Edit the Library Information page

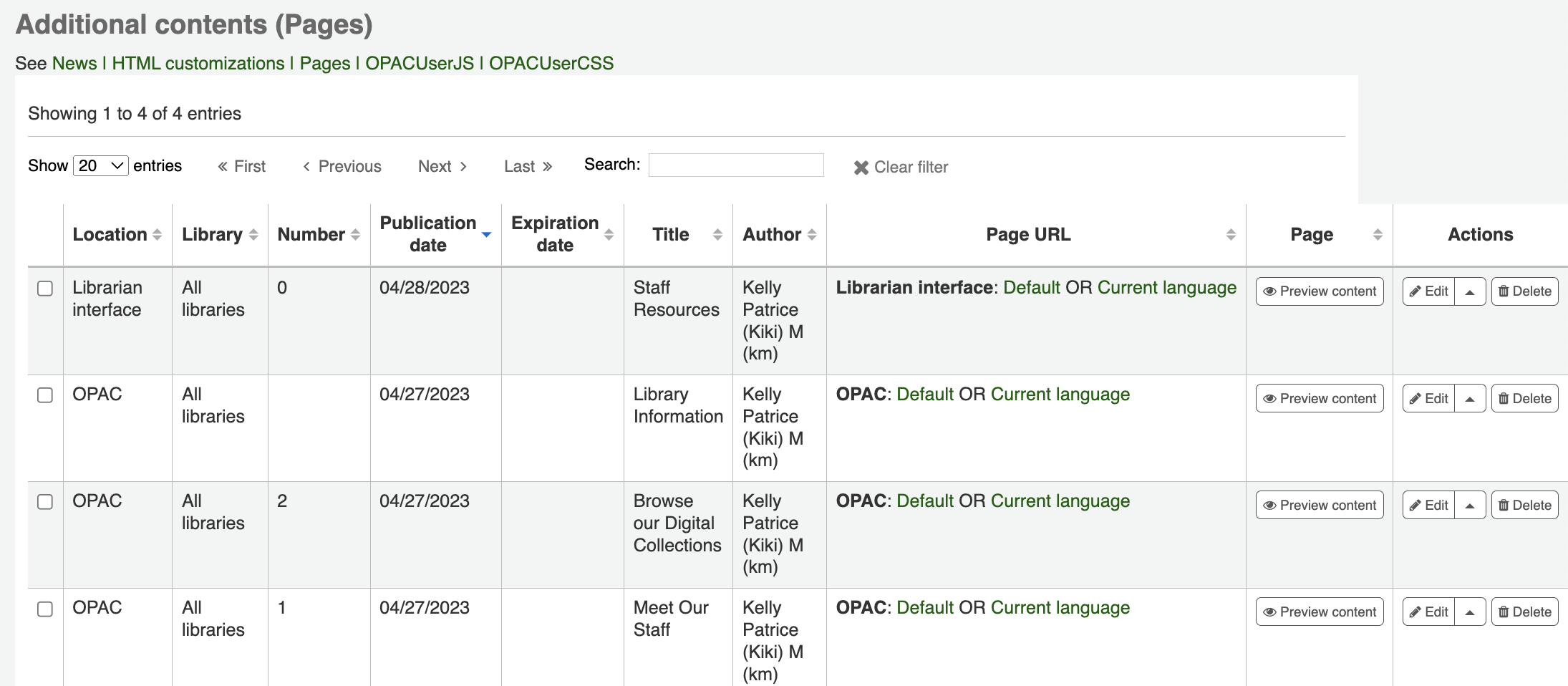tap(1429, 399)
